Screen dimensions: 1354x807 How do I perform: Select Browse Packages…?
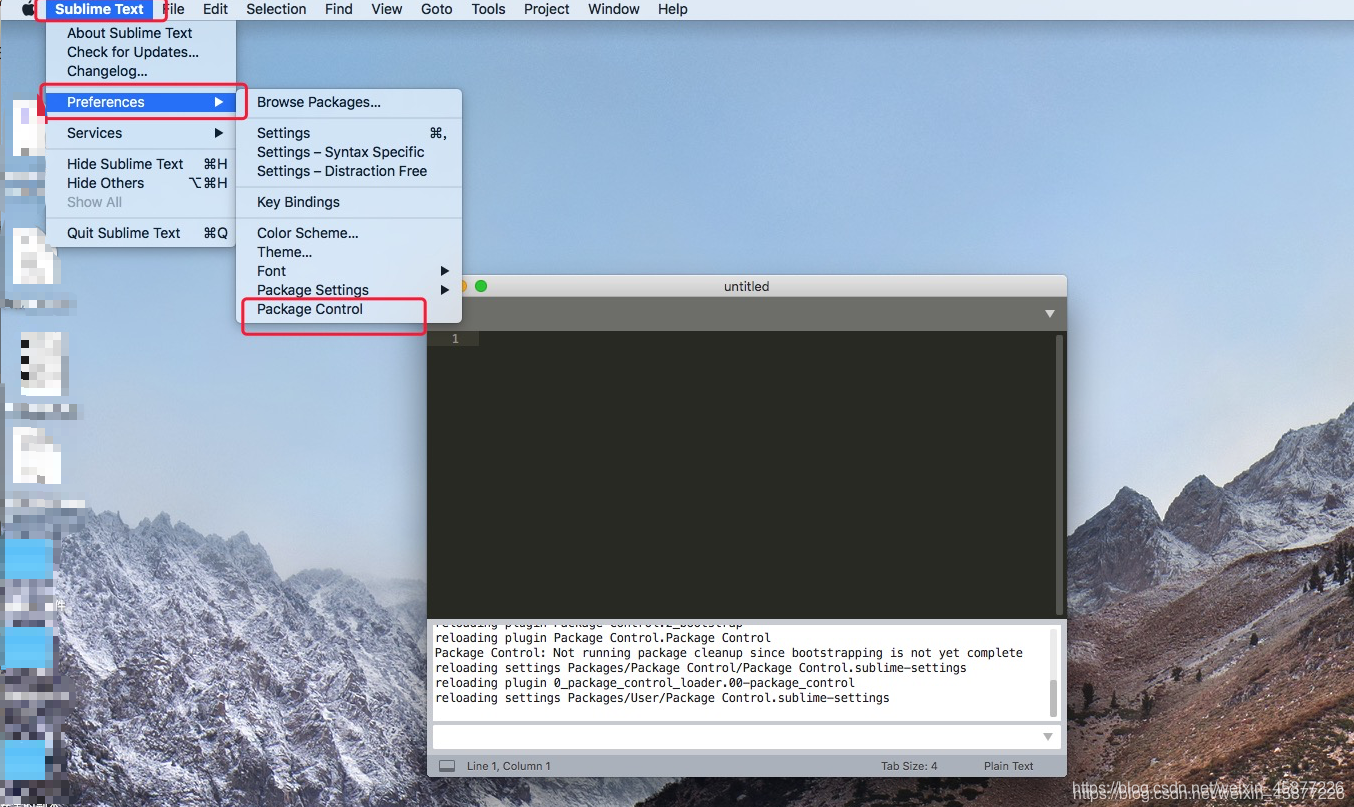[348, 102]
